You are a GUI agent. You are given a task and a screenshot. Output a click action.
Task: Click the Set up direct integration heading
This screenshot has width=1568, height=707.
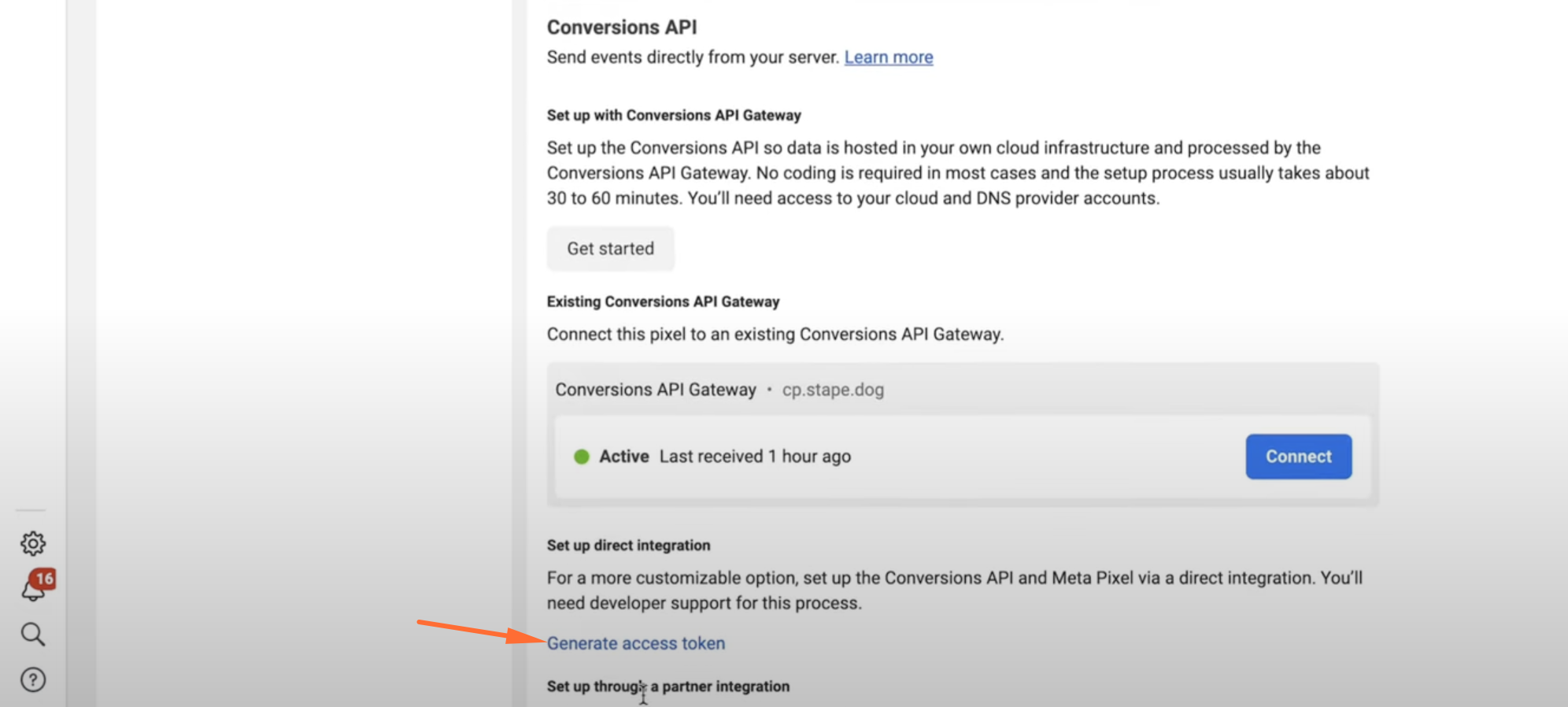[628, 546]
